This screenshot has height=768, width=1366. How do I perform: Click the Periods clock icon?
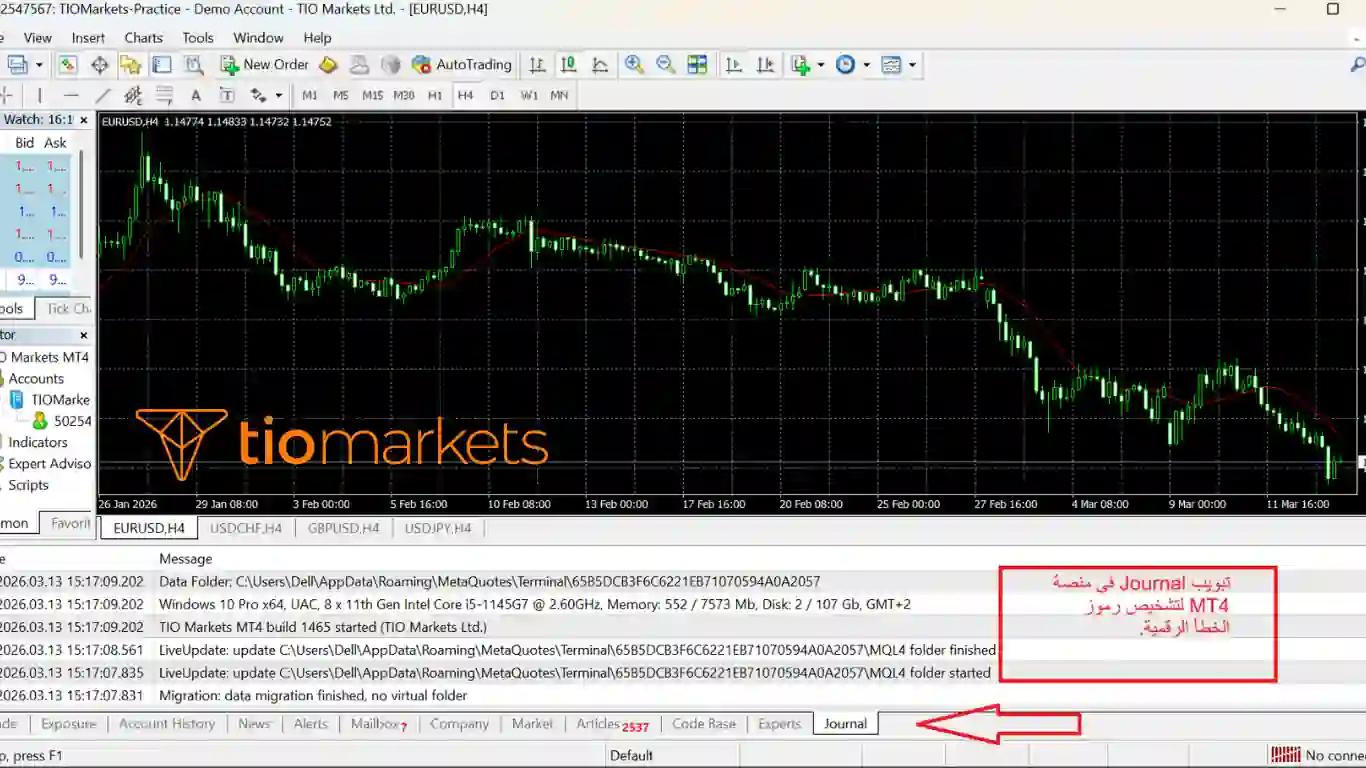point(845,65)
